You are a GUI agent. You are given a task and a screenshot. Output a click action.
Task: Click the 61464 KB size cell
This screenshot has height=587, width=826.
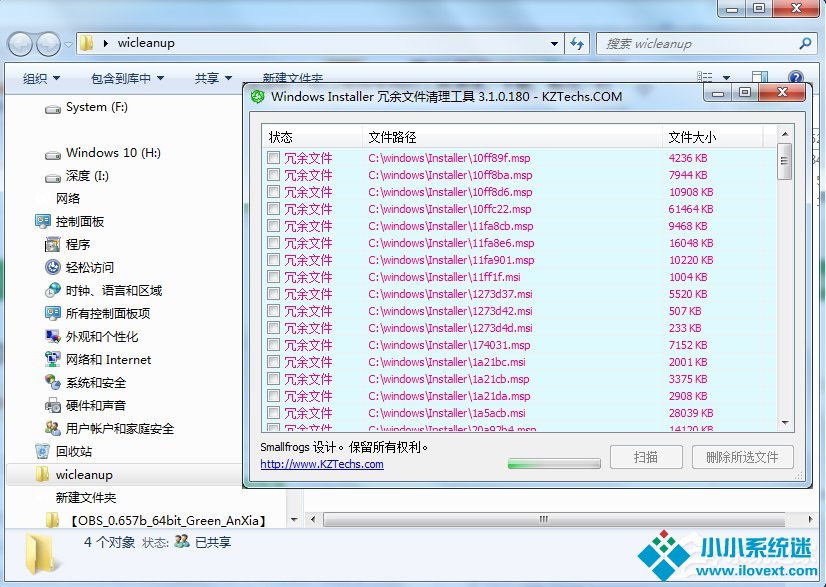[x=691, y=209]
